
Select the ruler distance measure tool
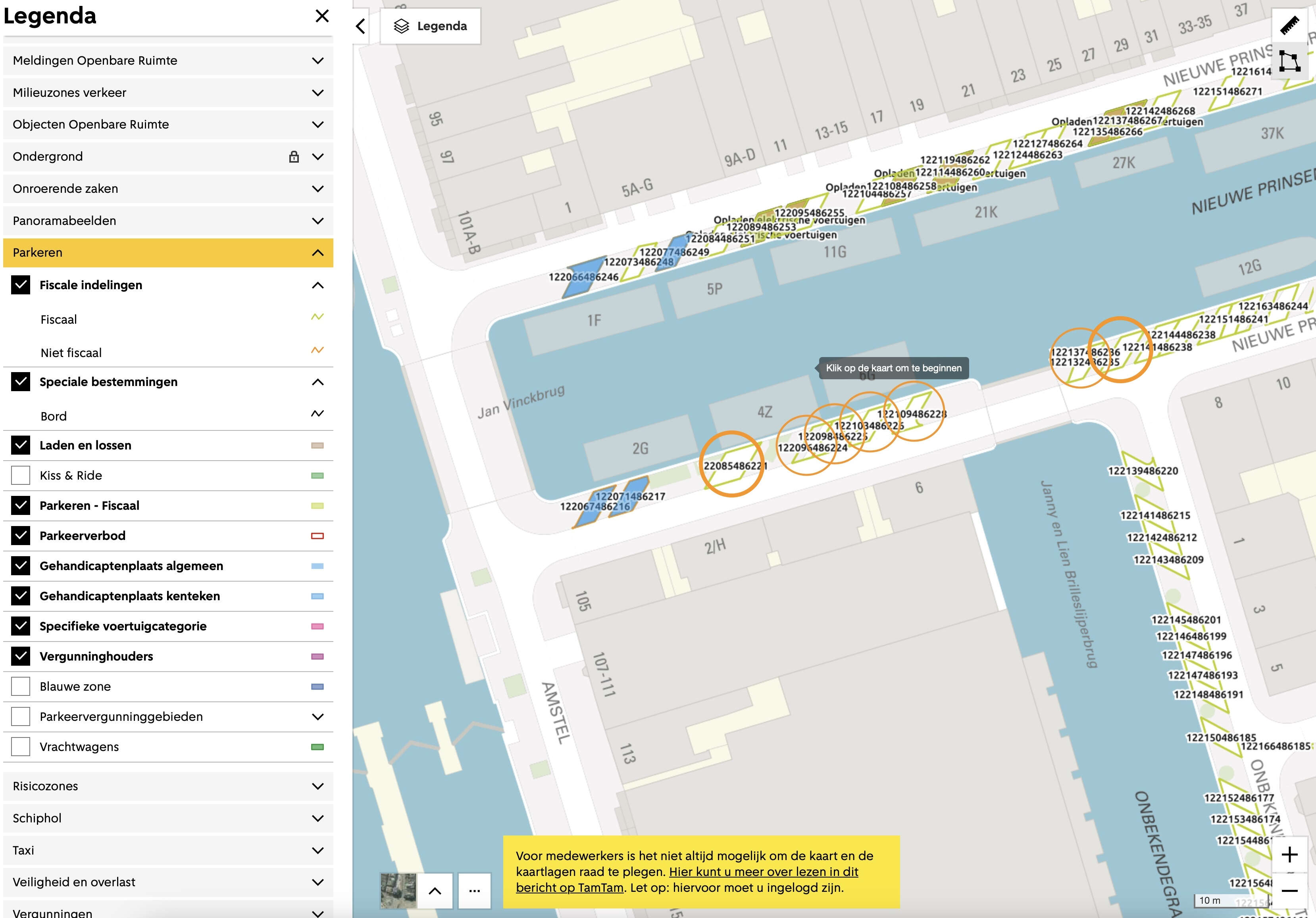tap(1290, 26)
